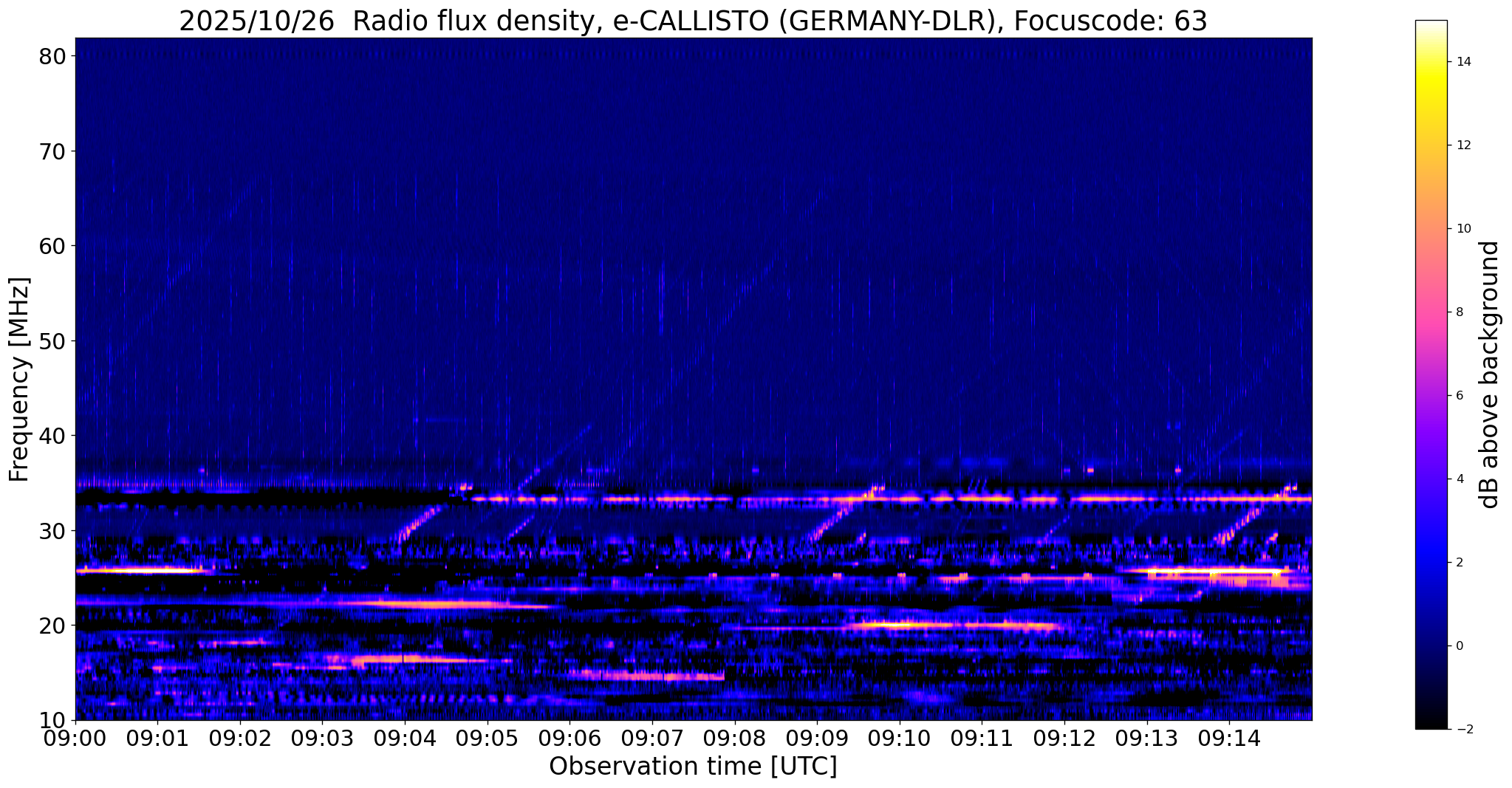Click the 09:05 time tick label
Screen dimensions: 1512x788
[487, 738]
